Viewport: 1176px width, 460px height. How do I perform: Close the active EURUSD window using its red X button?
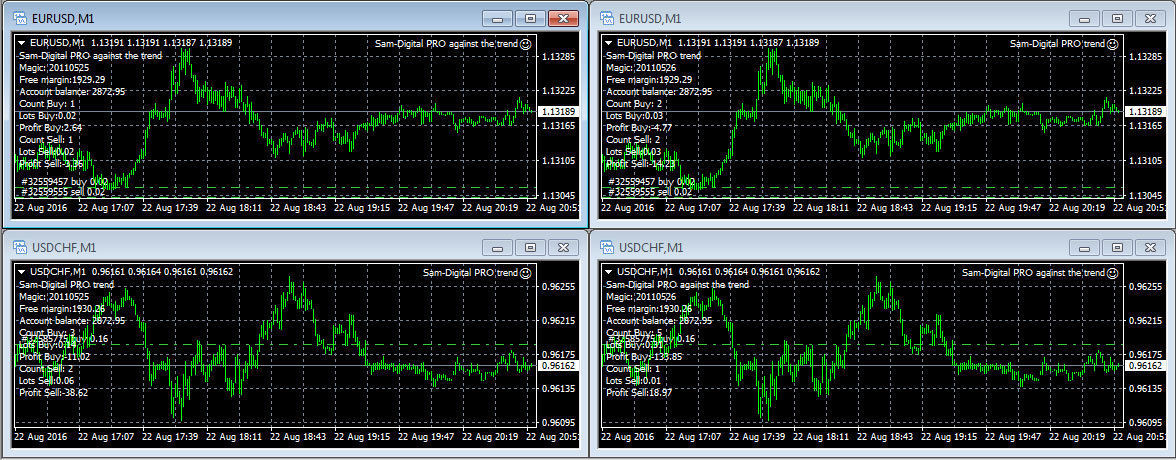[563, 19]
